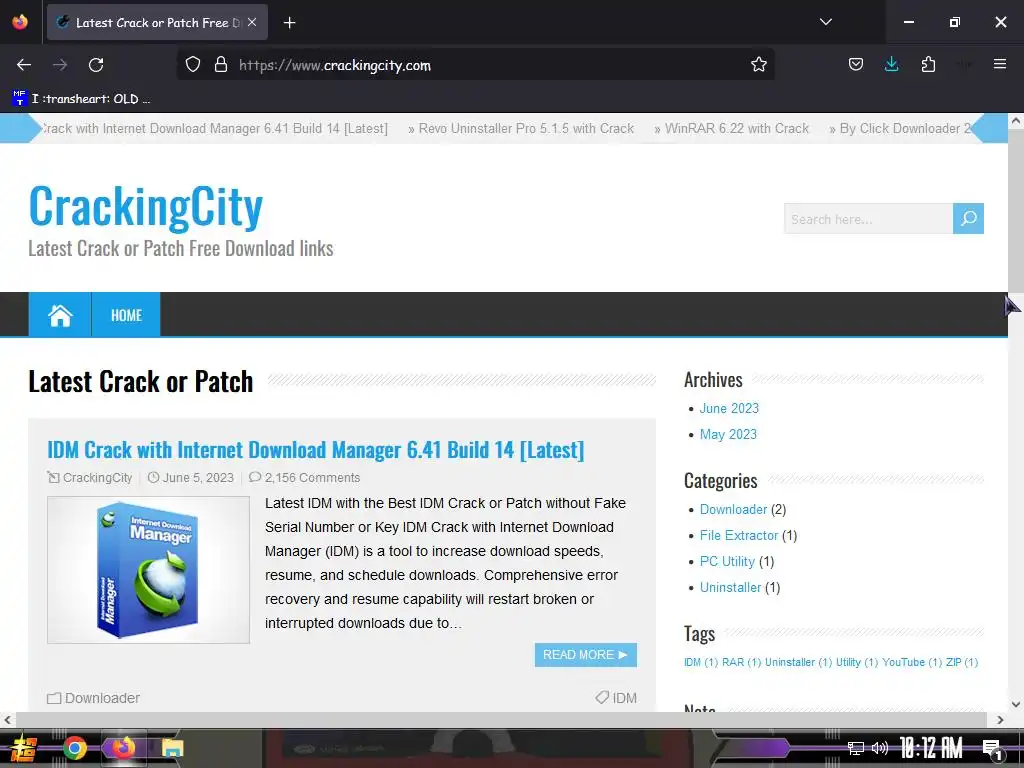
Task: Focus the Search here field
Action: pos(868,219)
